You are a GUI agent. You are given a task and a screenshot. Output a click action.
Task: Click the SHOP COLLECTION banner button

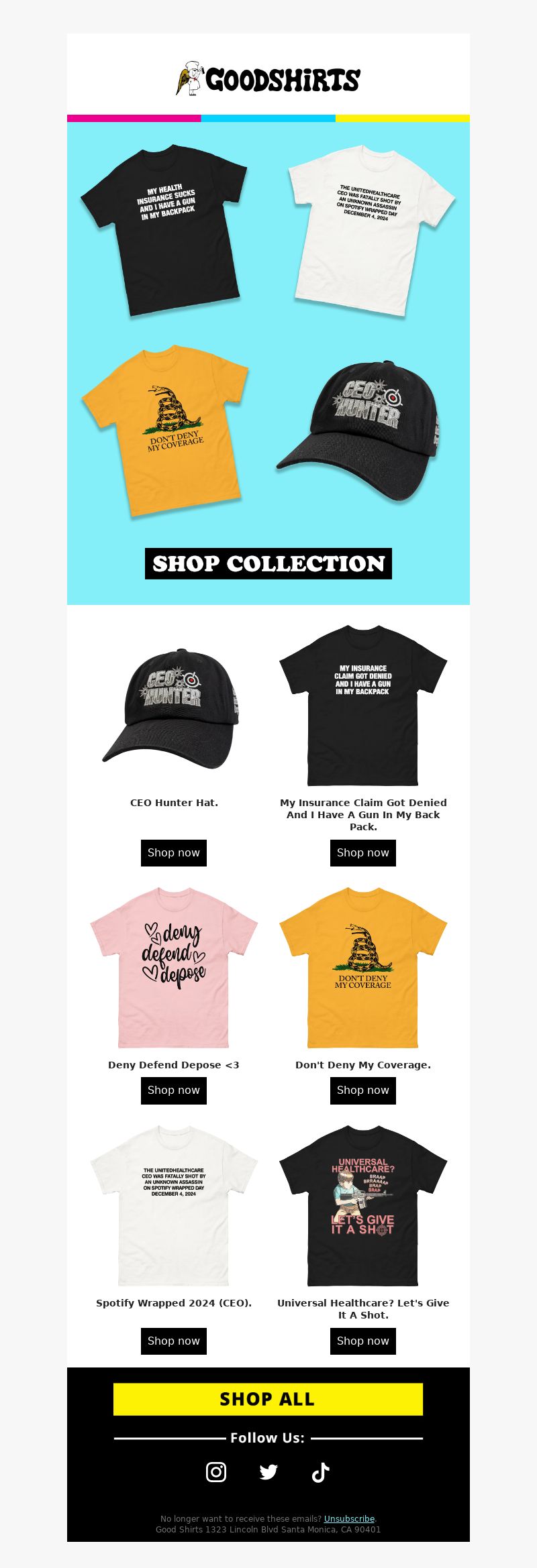pos(268,563)
